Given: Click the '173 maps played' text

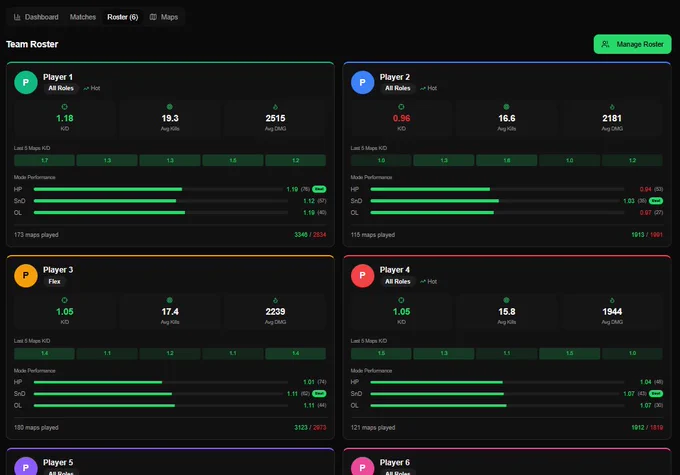Looking at the screenshot, I should (x=36, y=235).
